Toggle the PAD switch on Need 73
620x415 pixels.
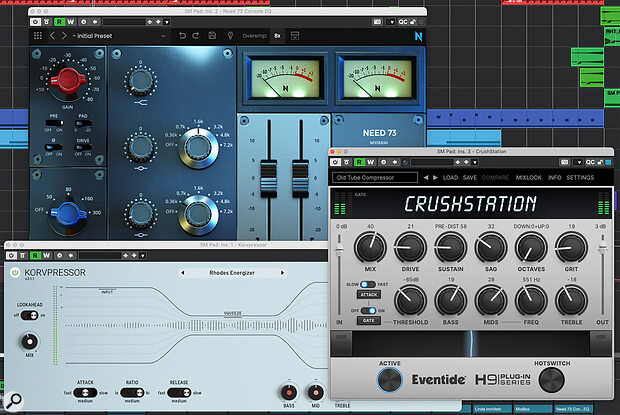tap(83, 123)
